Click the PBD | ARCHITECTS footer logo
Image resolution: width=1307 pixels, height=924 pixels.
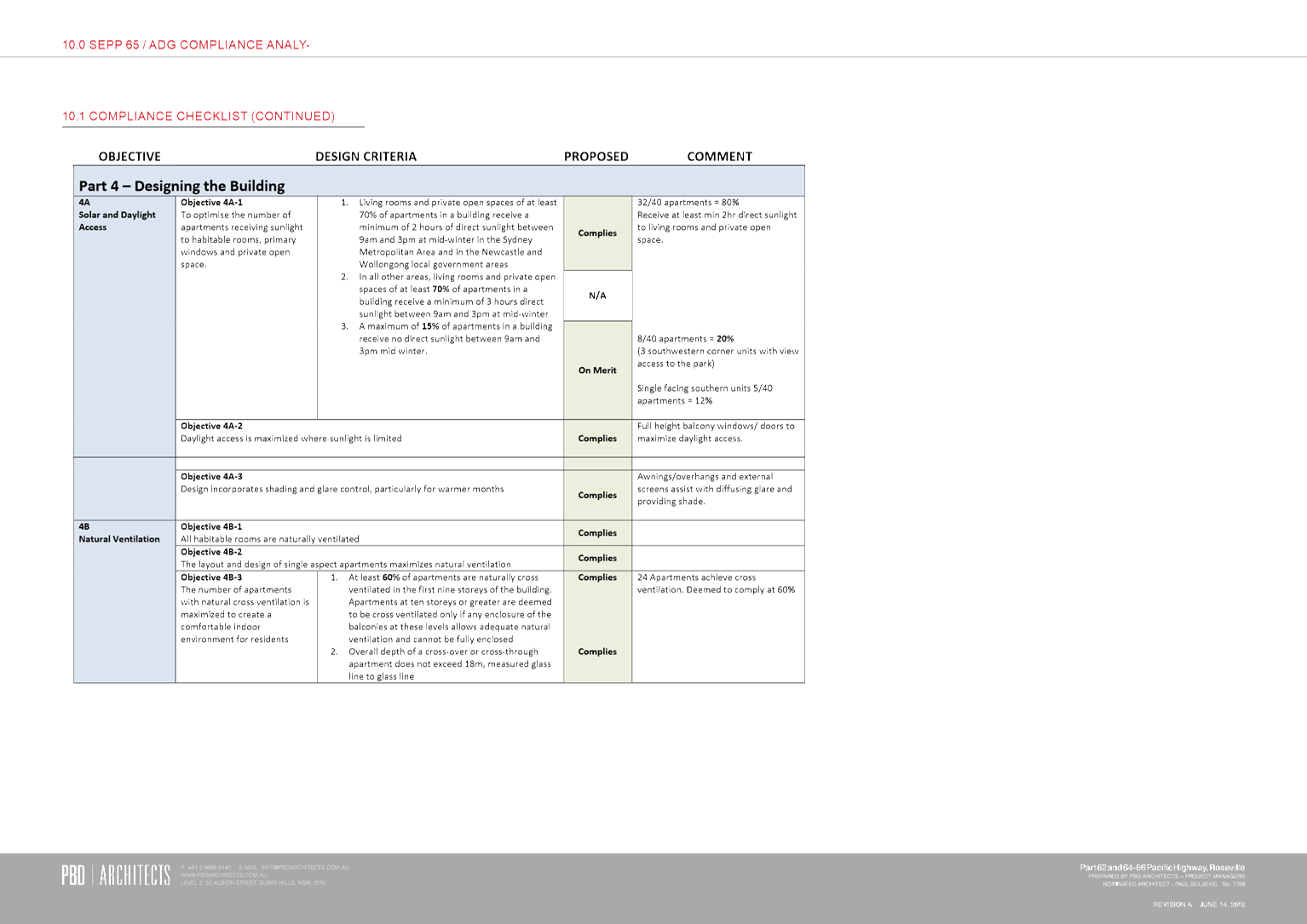pyautogui.click(x=116, y=875)
